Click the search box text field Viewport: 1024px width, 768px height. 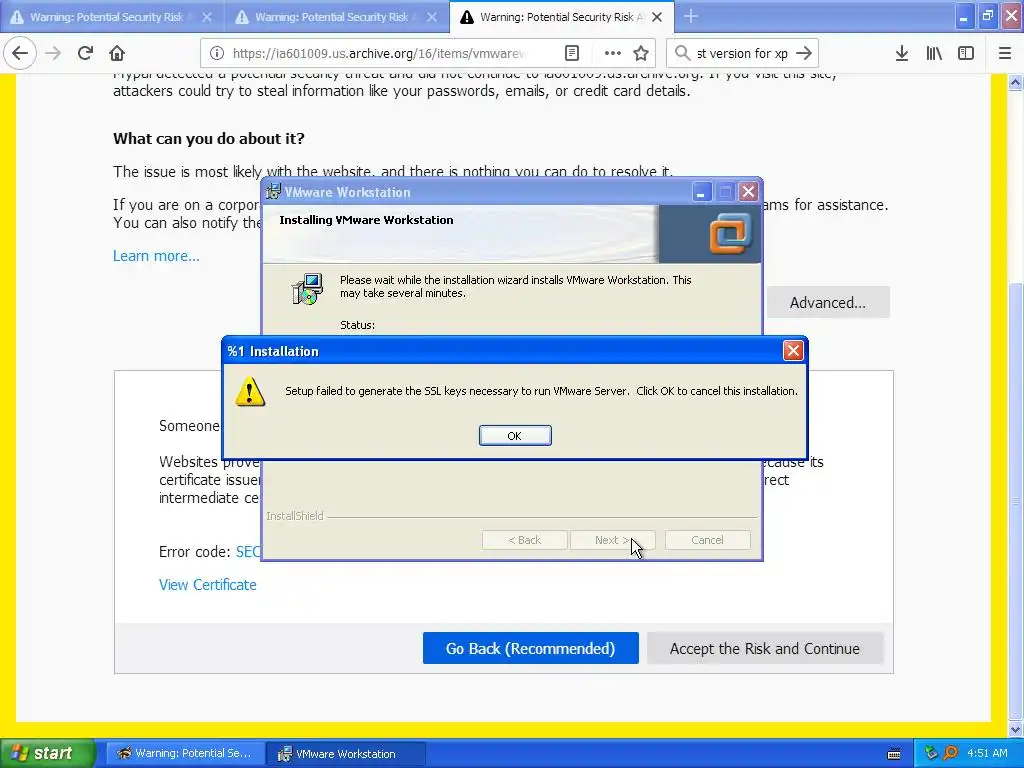click(x=742, y=53)
